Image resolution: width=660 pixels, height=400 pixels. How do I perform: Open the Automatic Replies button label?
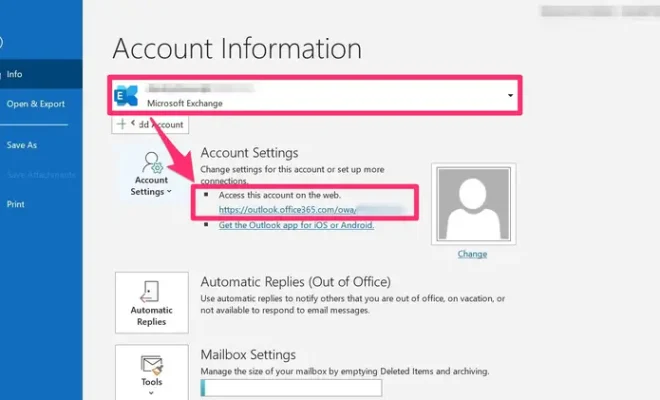152,316
